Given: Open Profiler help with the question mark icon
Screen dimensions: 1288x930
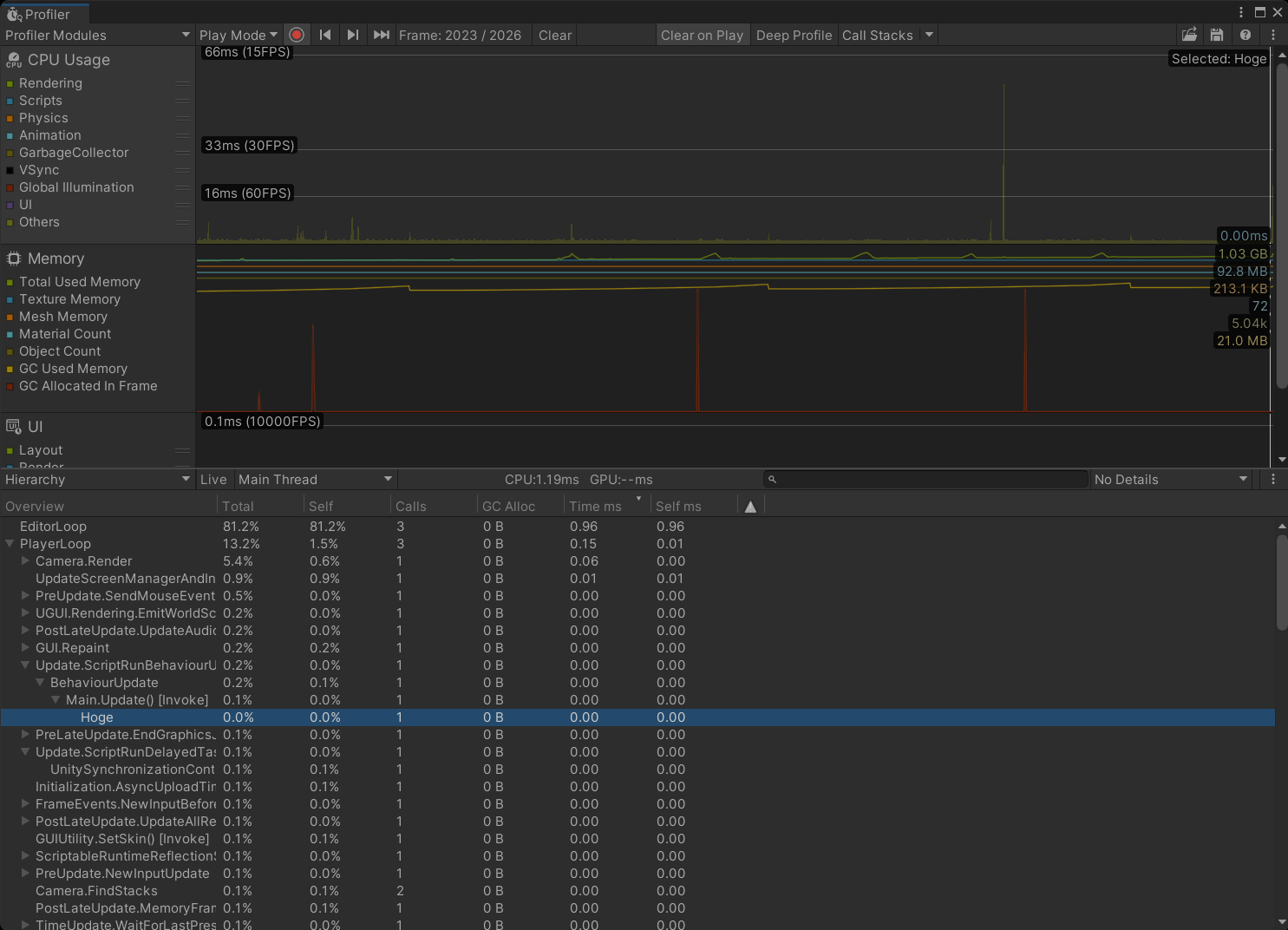Looking at the screenshot, I should pos(1246,35).
